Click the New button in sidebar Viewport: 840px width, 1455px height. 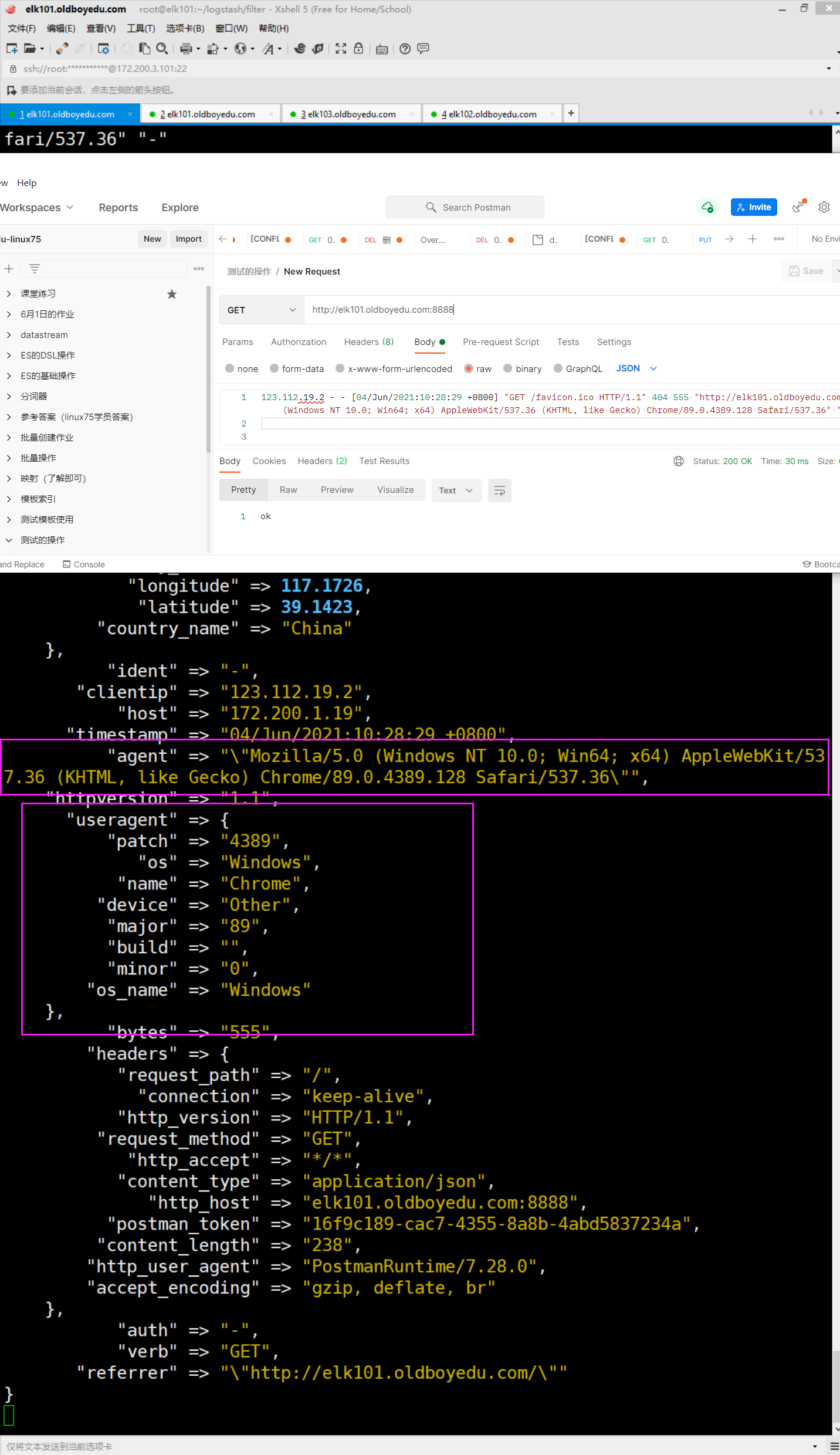tap(153, 239)
